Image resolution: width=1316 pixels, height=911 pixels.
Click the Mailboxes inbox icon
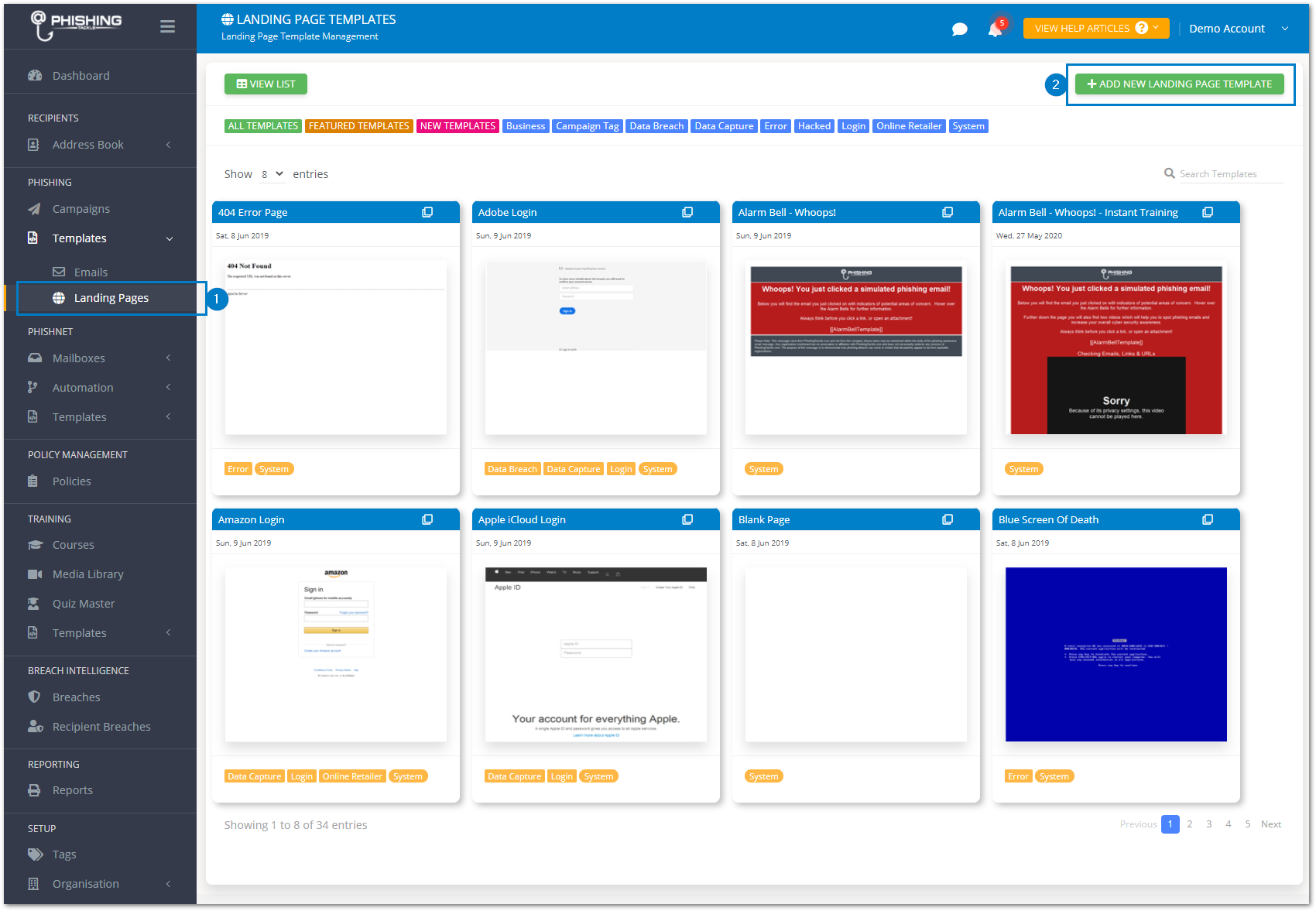click(x=35, y=358)
